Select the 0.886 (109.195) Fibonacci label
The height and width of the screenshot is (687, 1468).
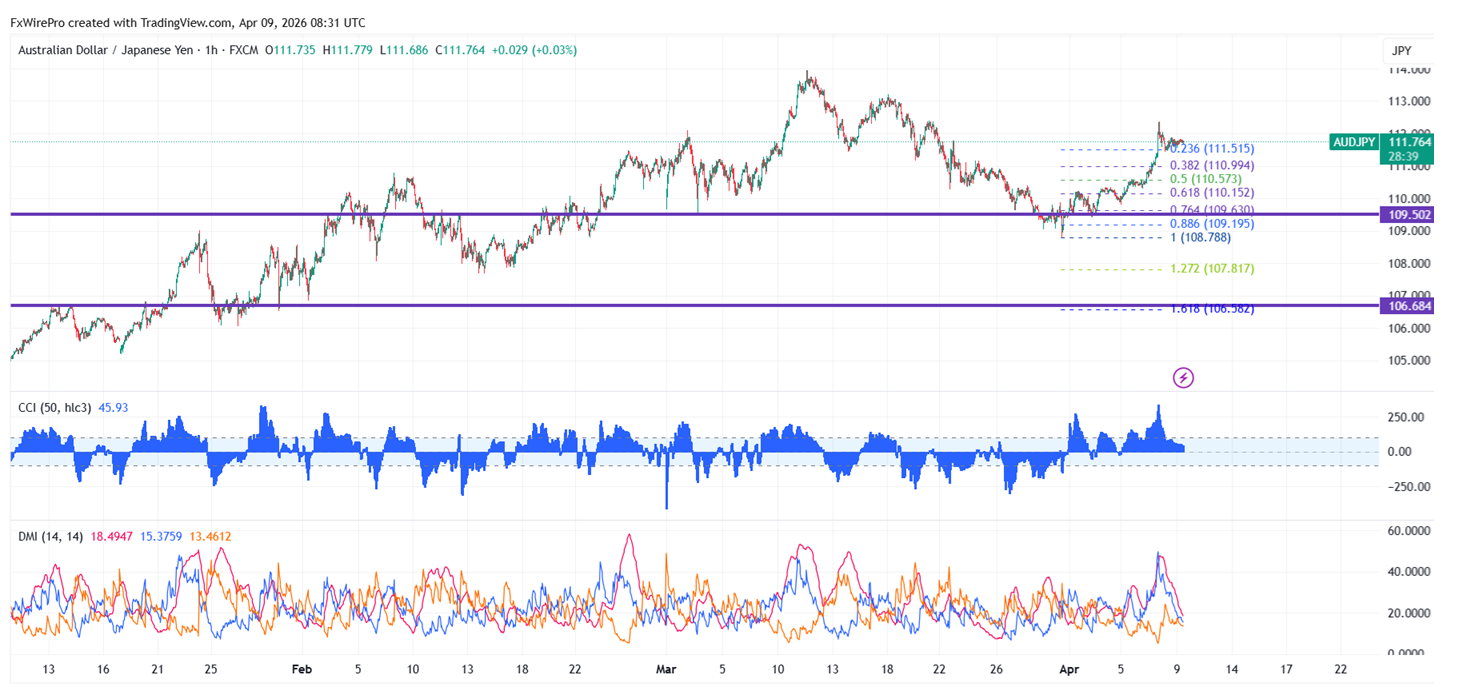click(1212, 224)
